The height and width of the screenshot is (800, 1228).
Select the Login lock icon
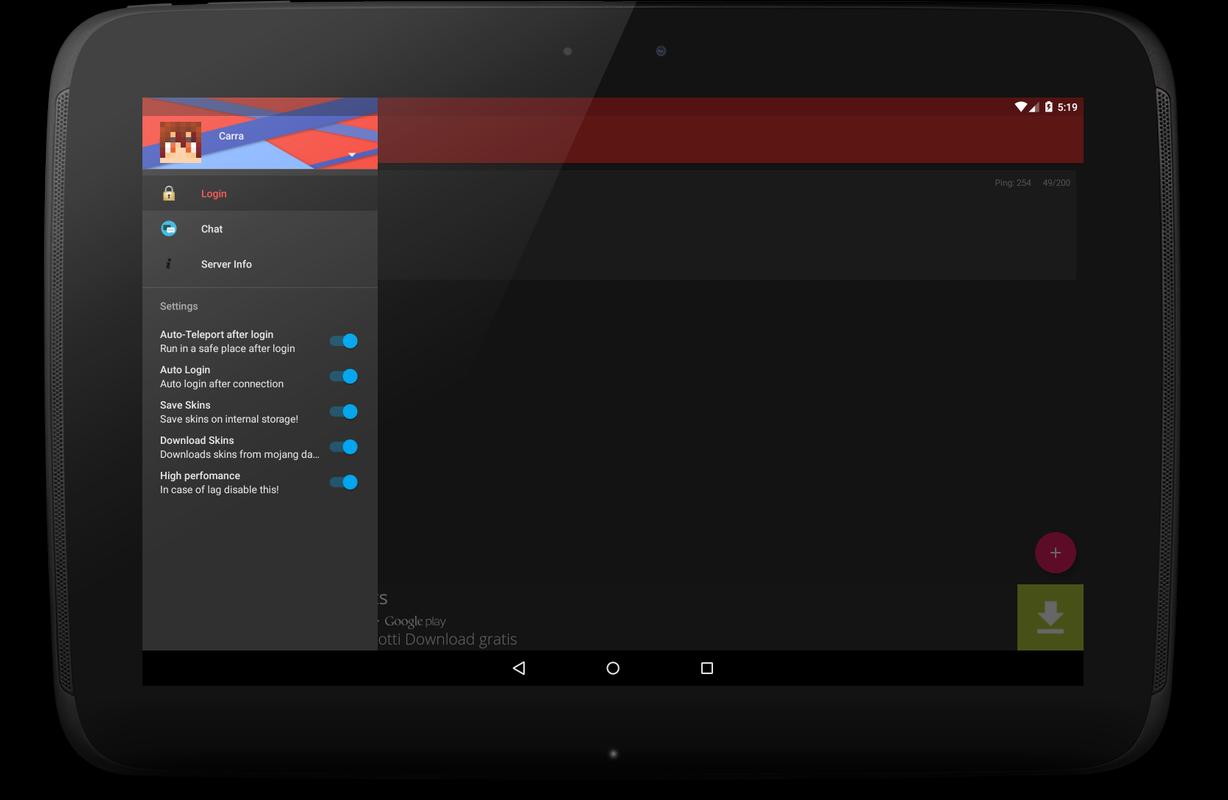pyautogui.click(x=168, y=192)
